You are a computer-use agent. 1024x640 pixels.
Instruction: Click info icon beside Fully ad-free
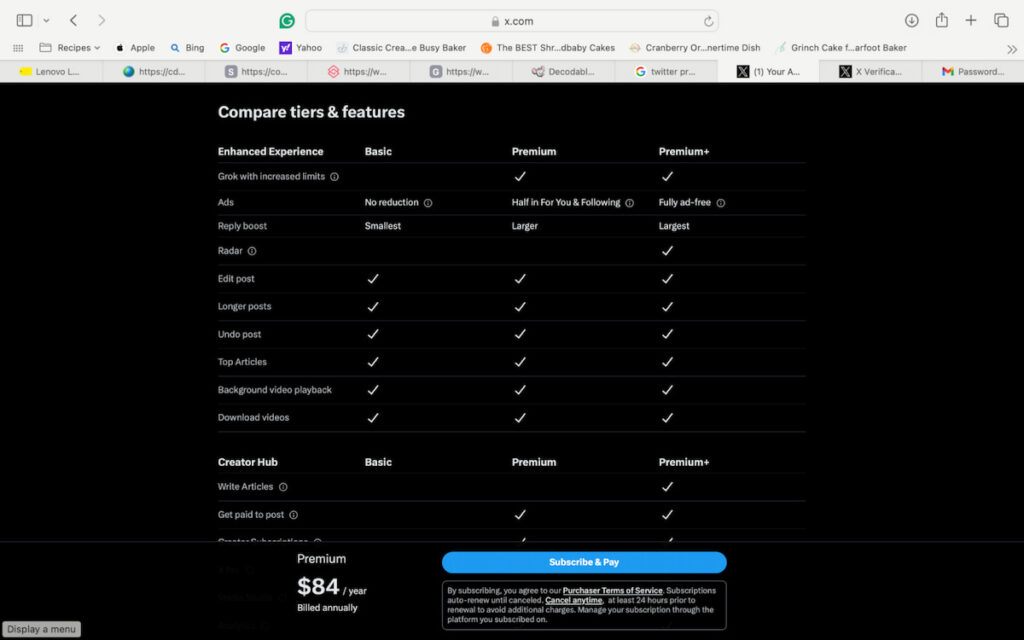(x=720, y=203)
